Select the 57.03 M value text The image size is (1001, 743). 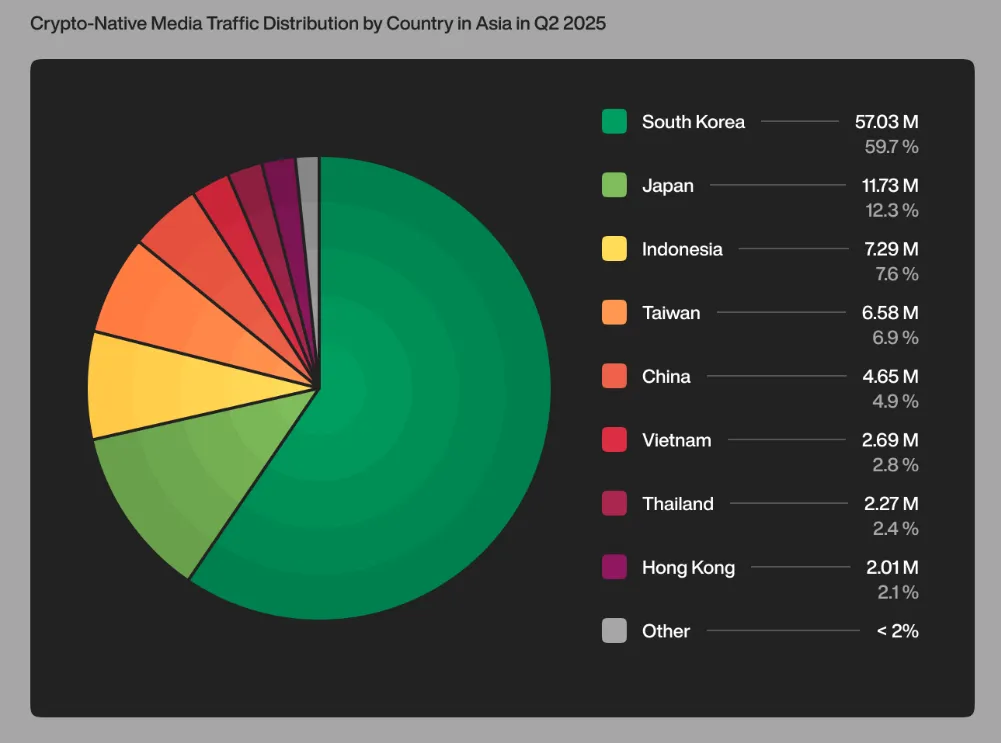click(886, 122)
